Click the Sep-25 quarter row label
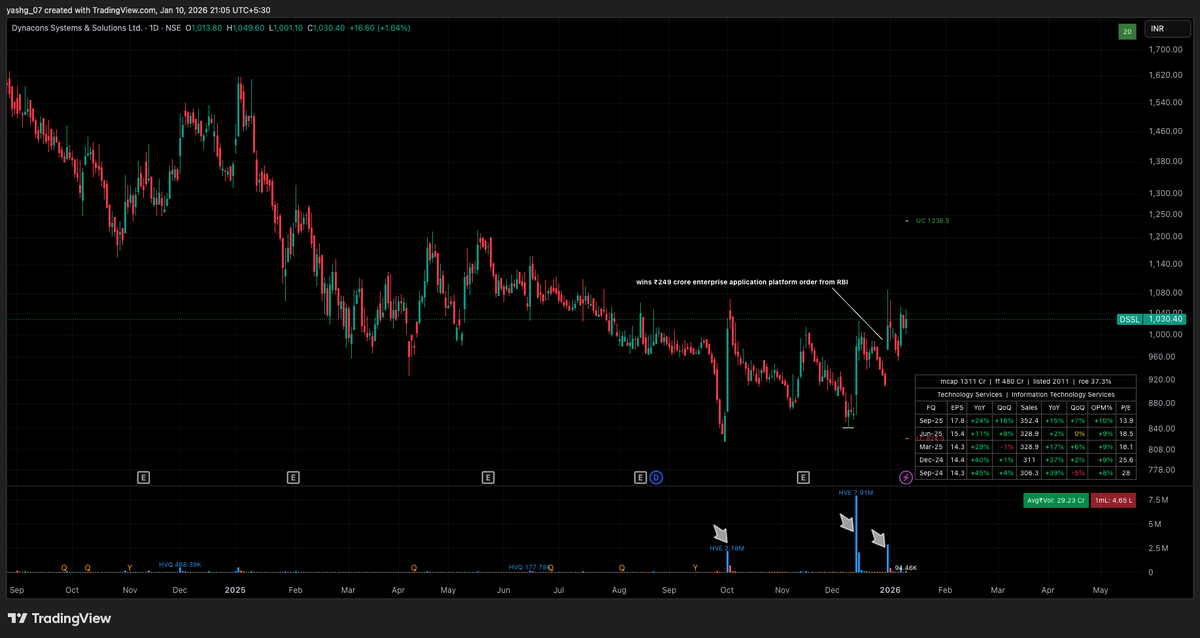1200x638 pixels. 931,421
